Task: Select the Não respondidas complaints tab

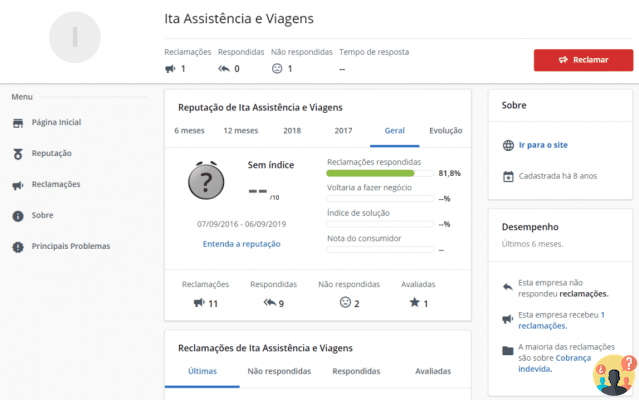Action: click(x=279, y=371)
